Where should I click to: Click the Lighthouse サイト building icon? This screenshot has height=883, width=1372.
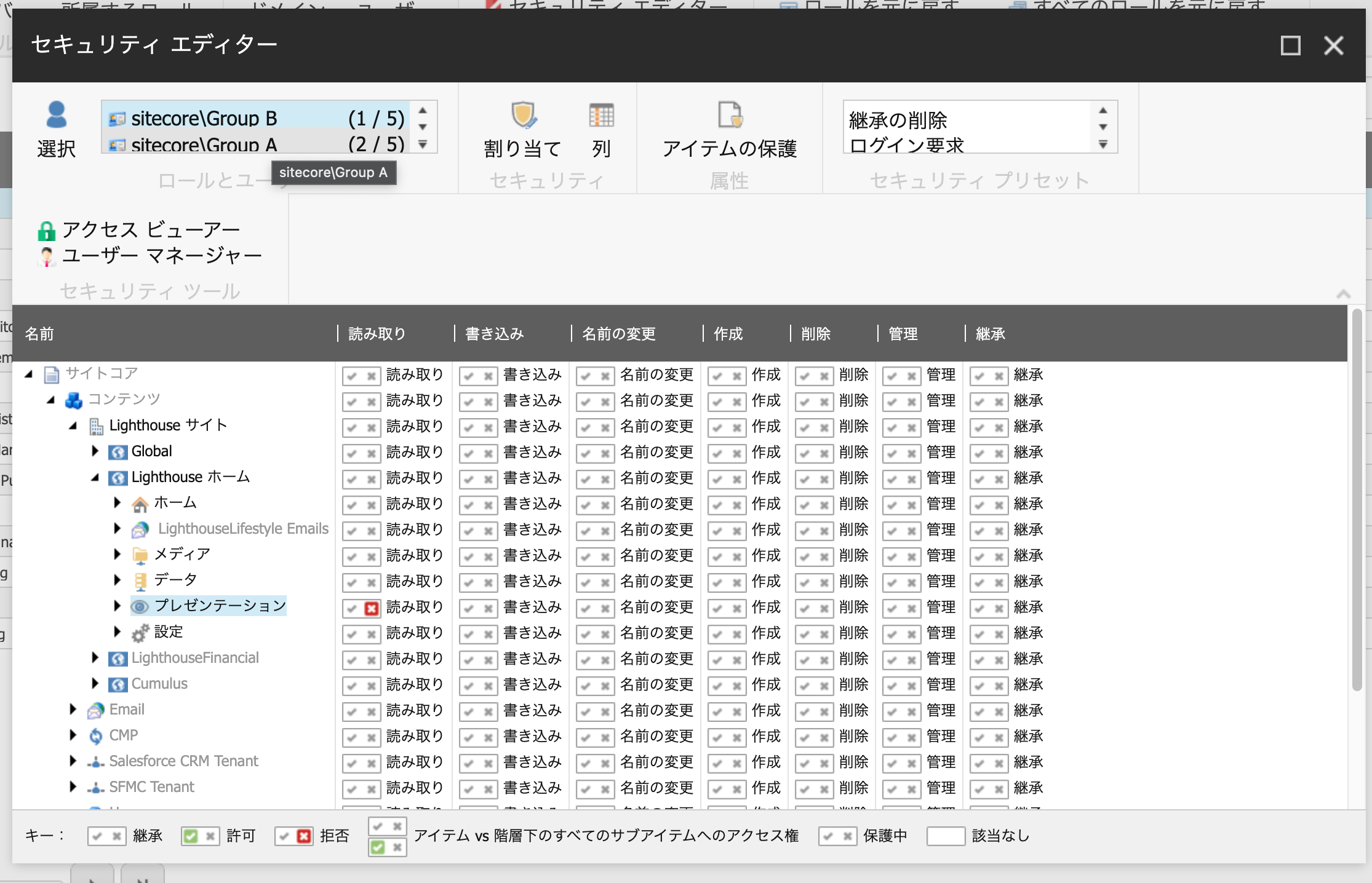(x=97, y=426)
